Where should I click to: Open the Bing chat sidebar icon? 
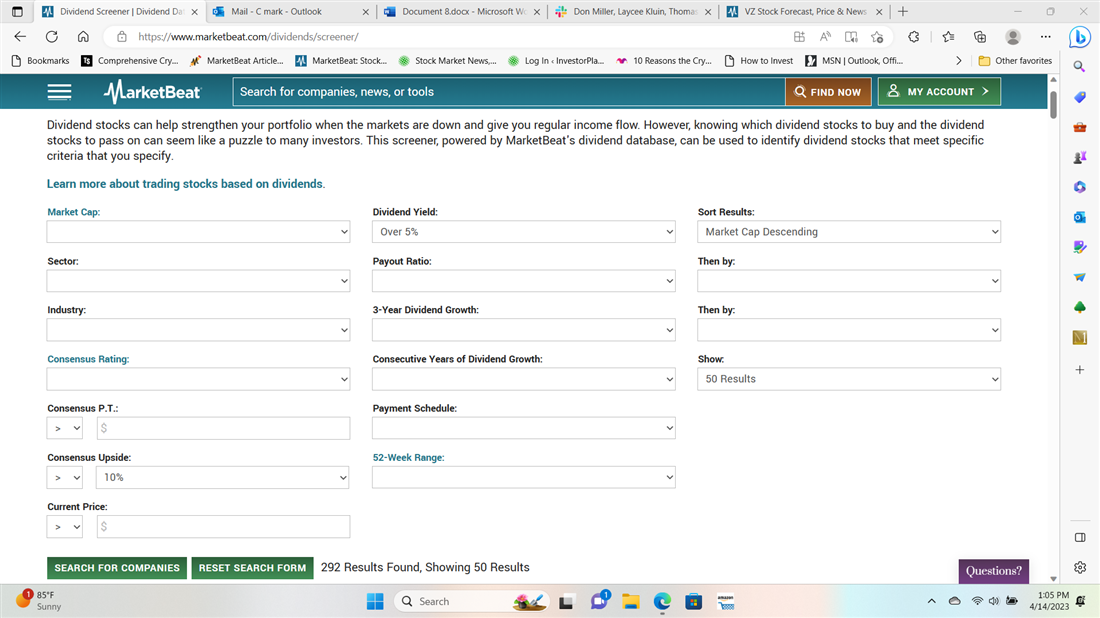pyautogui.click(x=1079, y=37)
